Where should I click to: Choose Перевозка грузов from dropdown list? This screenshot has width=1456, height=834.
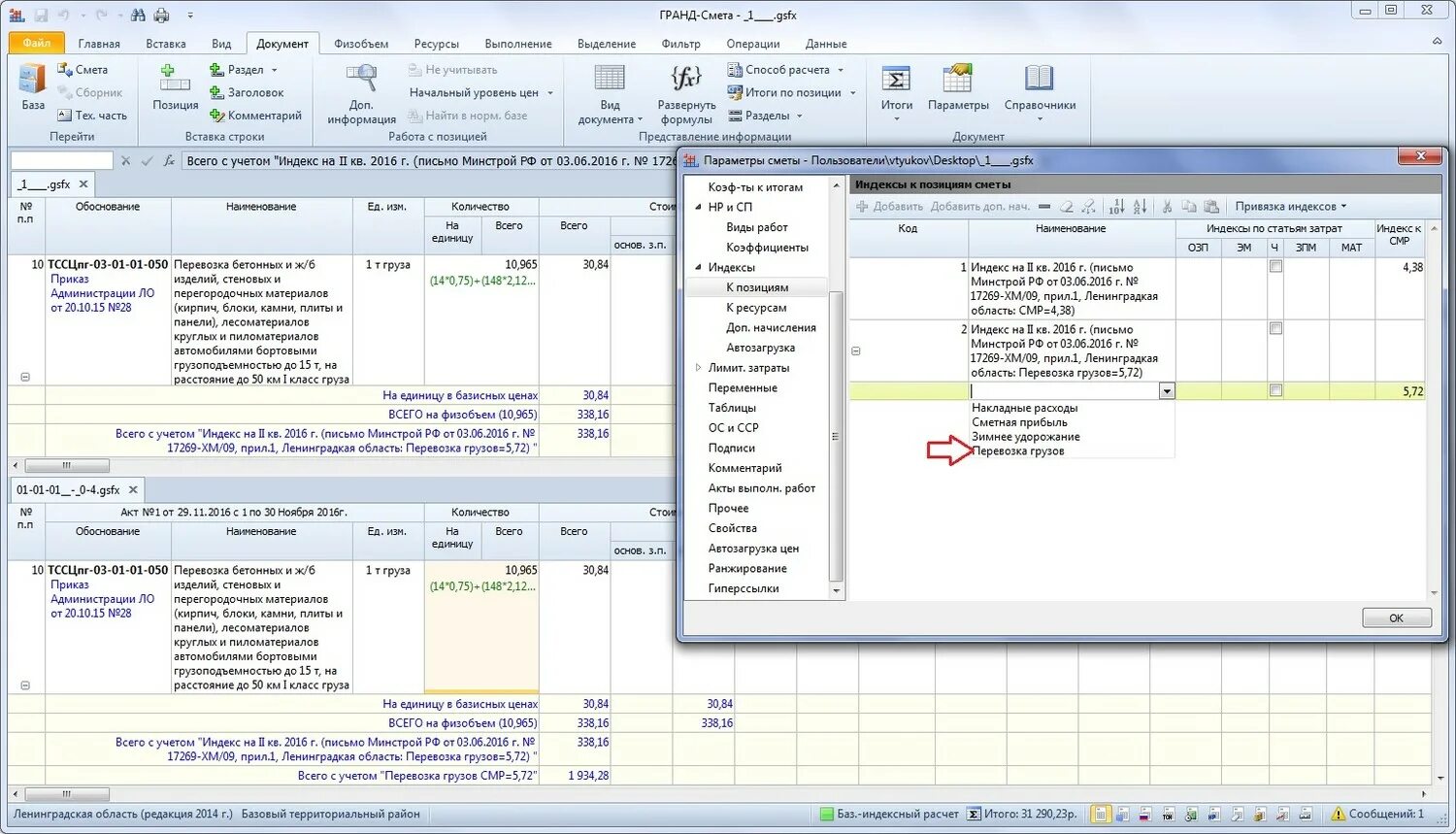(x=1018, y=451)
